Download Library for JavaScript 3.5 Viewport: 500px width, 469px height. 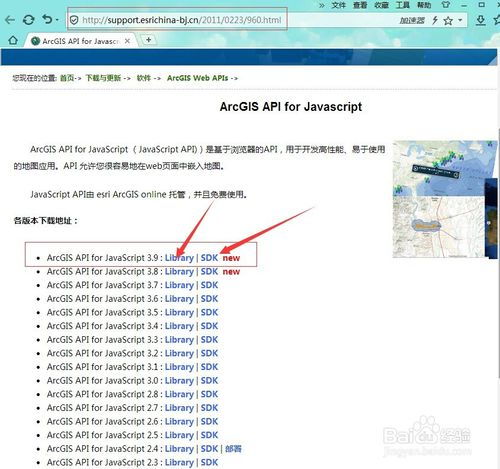click(x=179, y=313)
